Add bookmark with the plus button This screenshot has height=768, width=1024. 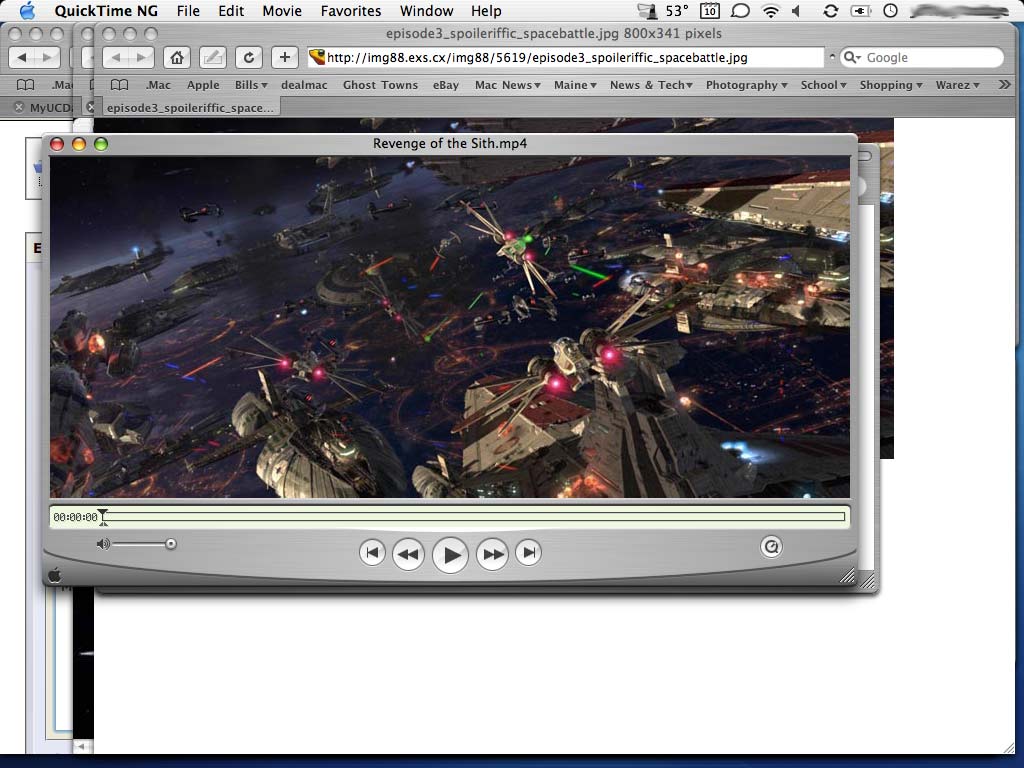tap(285, 57)
